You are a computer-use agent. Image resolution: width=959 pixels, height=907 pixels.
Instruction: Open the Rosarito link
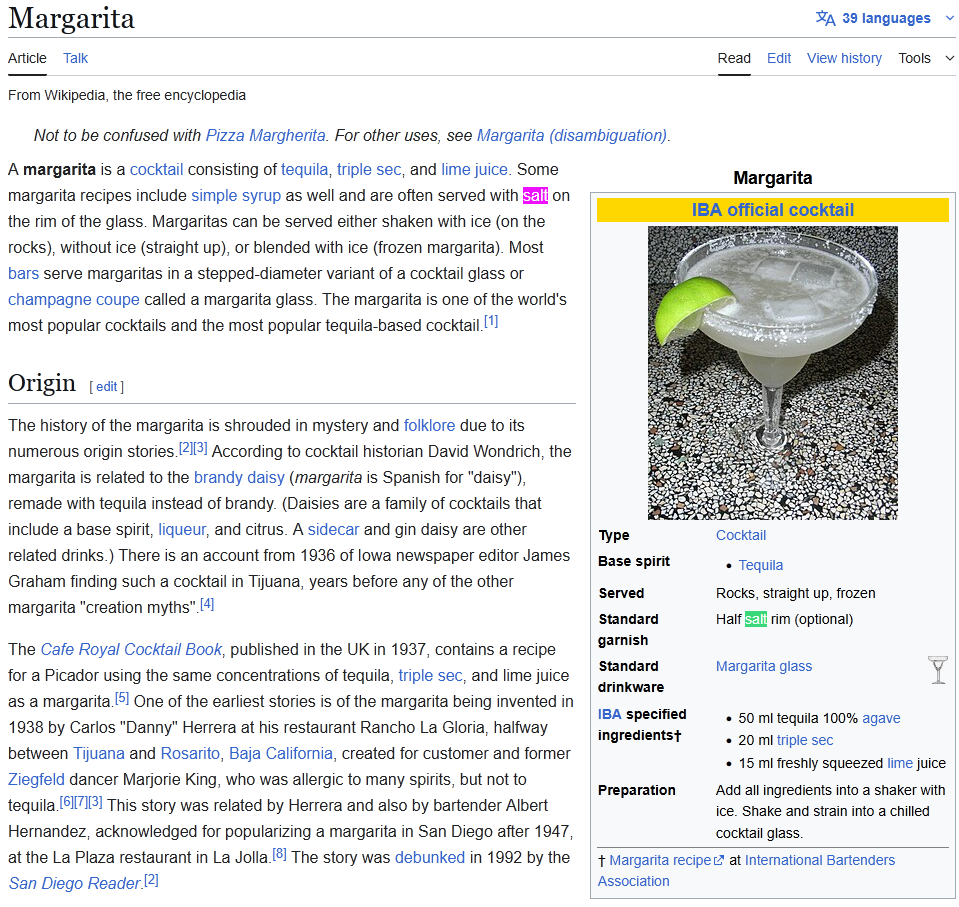190,753
